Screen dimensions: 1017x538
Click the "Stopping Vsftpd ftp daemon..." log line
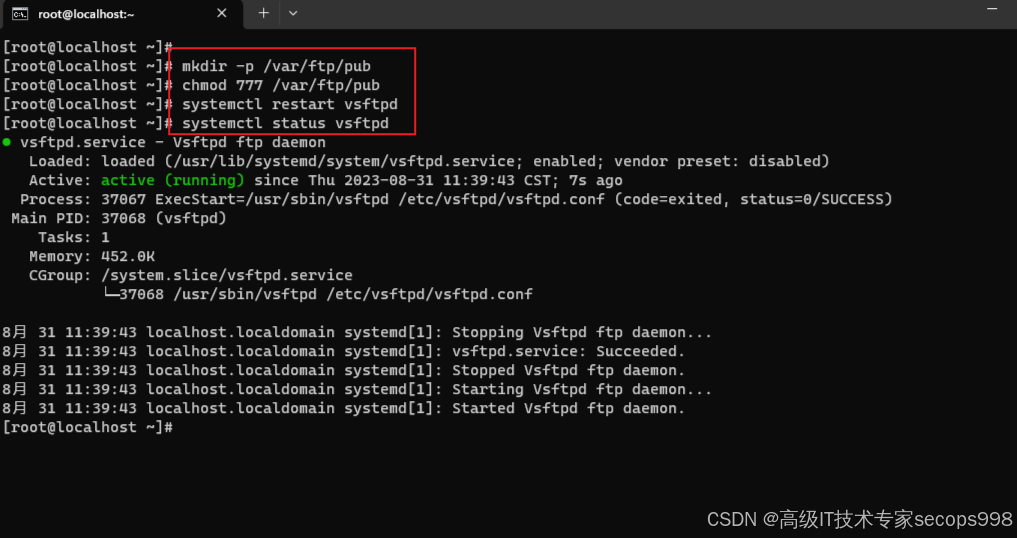click(582, 332)
